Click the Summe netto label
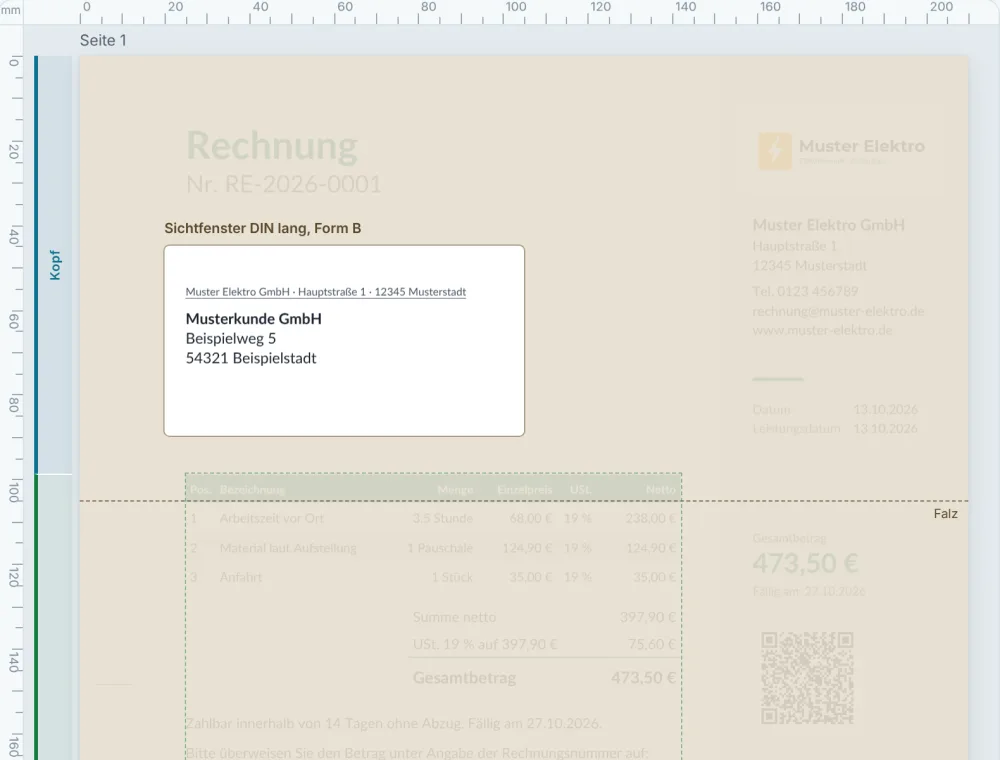Screen dimensions: 1000x760 454,617
